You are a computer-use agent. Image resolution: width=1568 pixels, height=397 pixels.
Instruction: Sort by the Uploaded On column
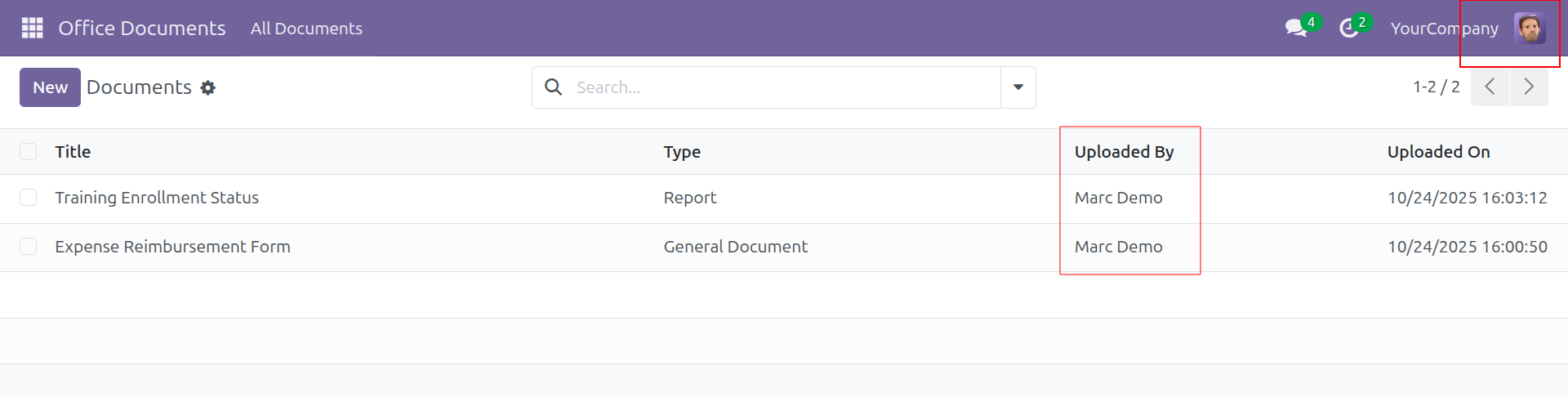coord(1438,152)
